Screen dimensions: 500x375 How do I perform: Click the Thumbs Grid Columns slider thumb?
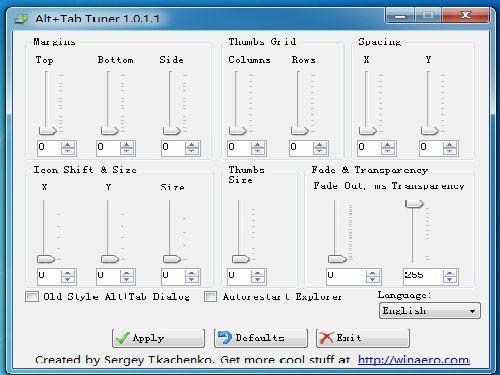pos(238,131)
